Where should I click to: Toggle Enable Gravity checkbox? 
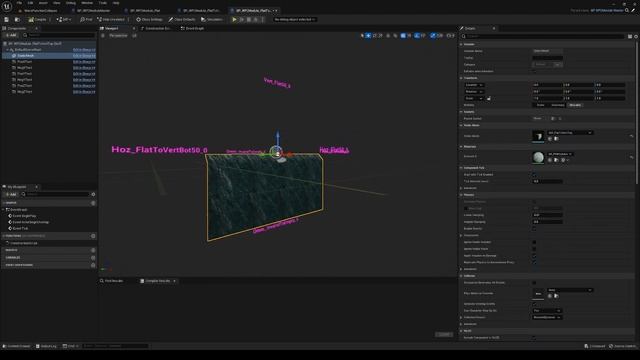[x=534, y=229]
